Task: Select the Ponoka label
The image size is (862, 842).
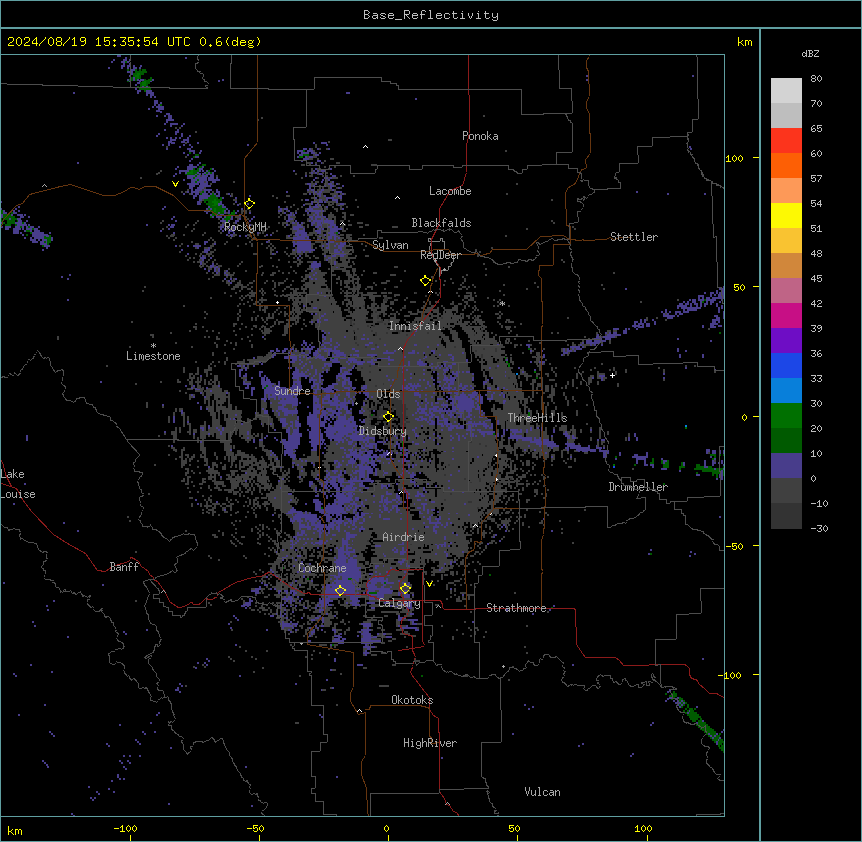Action: pyautogui.click(x=480, y=136)
